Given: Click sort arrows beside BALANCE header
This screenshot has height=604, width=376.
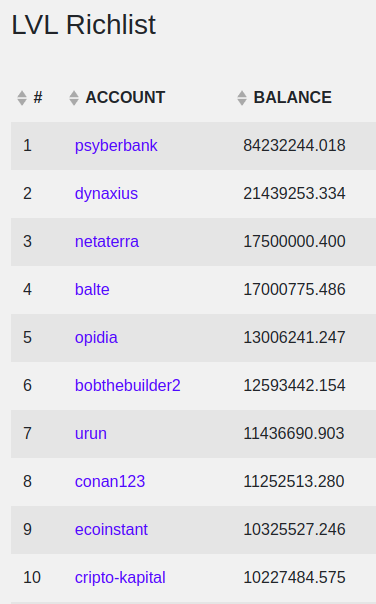Looking at the screenshot, I should 242,98.
